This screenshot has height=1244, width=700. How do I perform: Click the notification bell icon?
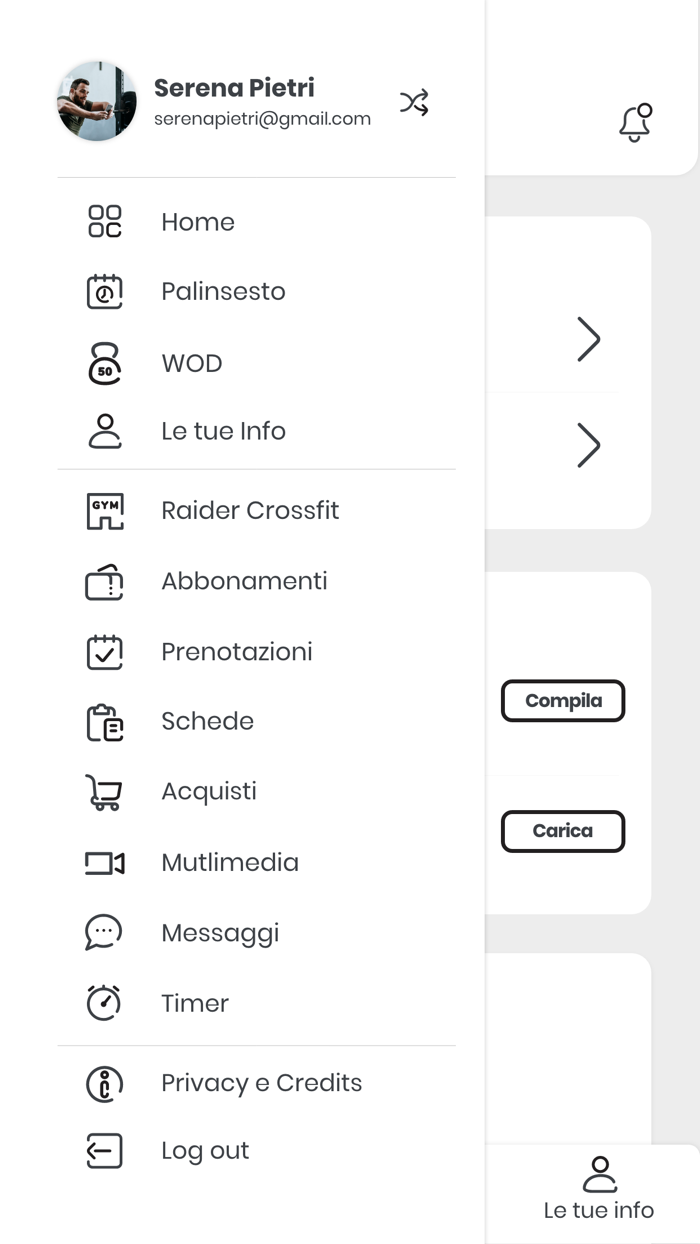[635, 123]
